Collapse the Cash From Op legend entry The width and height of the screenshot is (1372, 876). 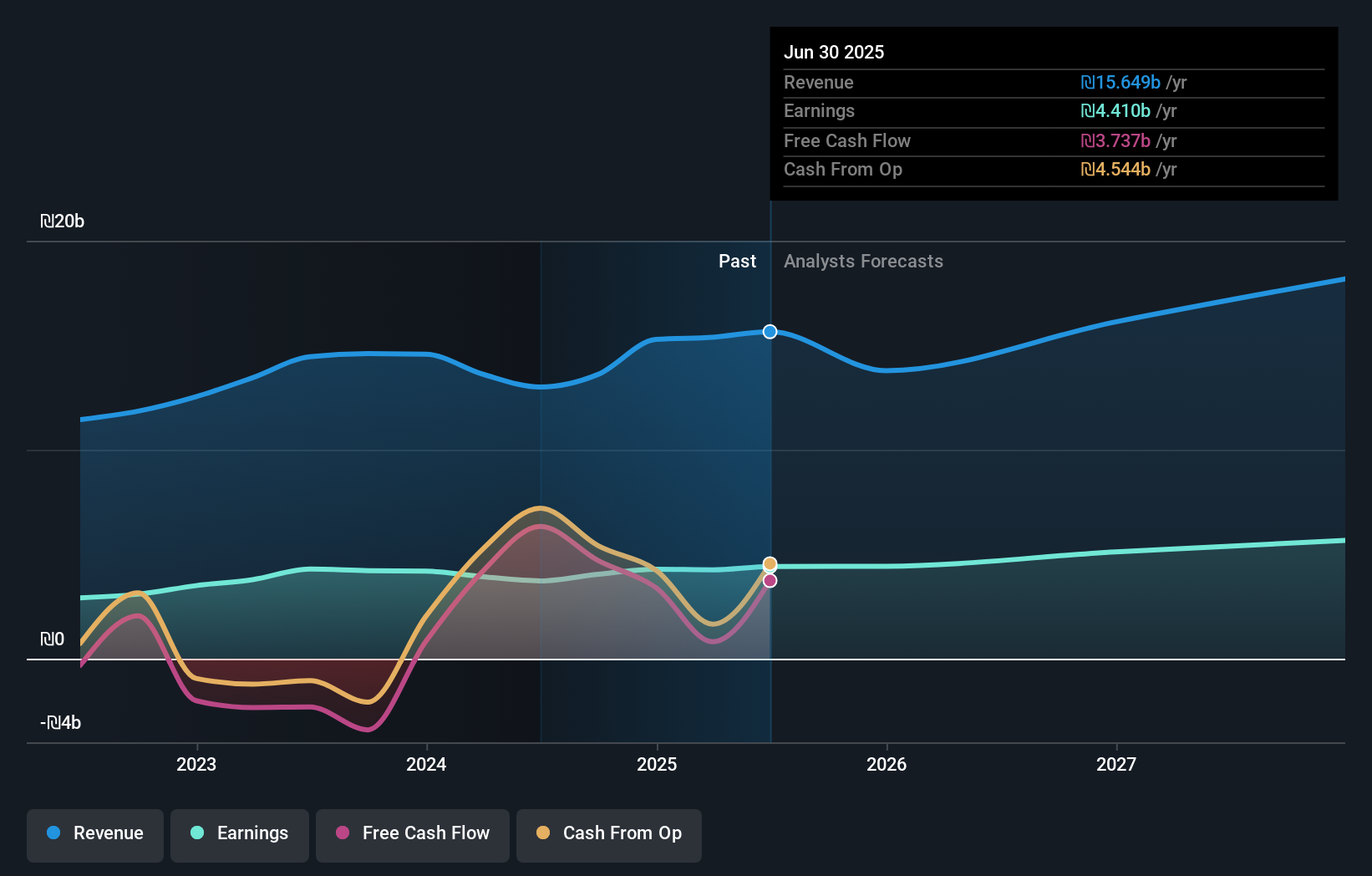pos(609,835)
